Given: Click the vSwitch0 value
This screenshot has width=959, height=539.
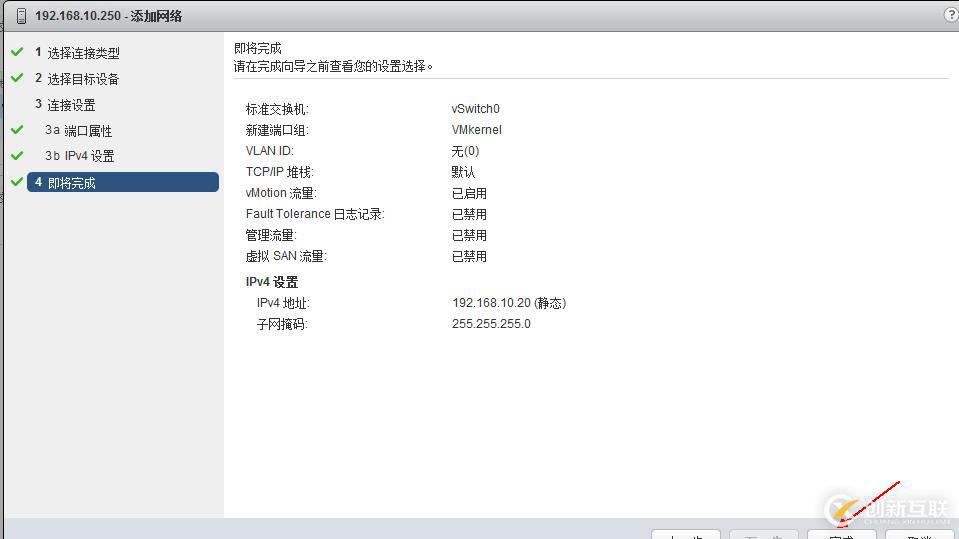Looking at the screenshot, I should click(x=475, y=109).
